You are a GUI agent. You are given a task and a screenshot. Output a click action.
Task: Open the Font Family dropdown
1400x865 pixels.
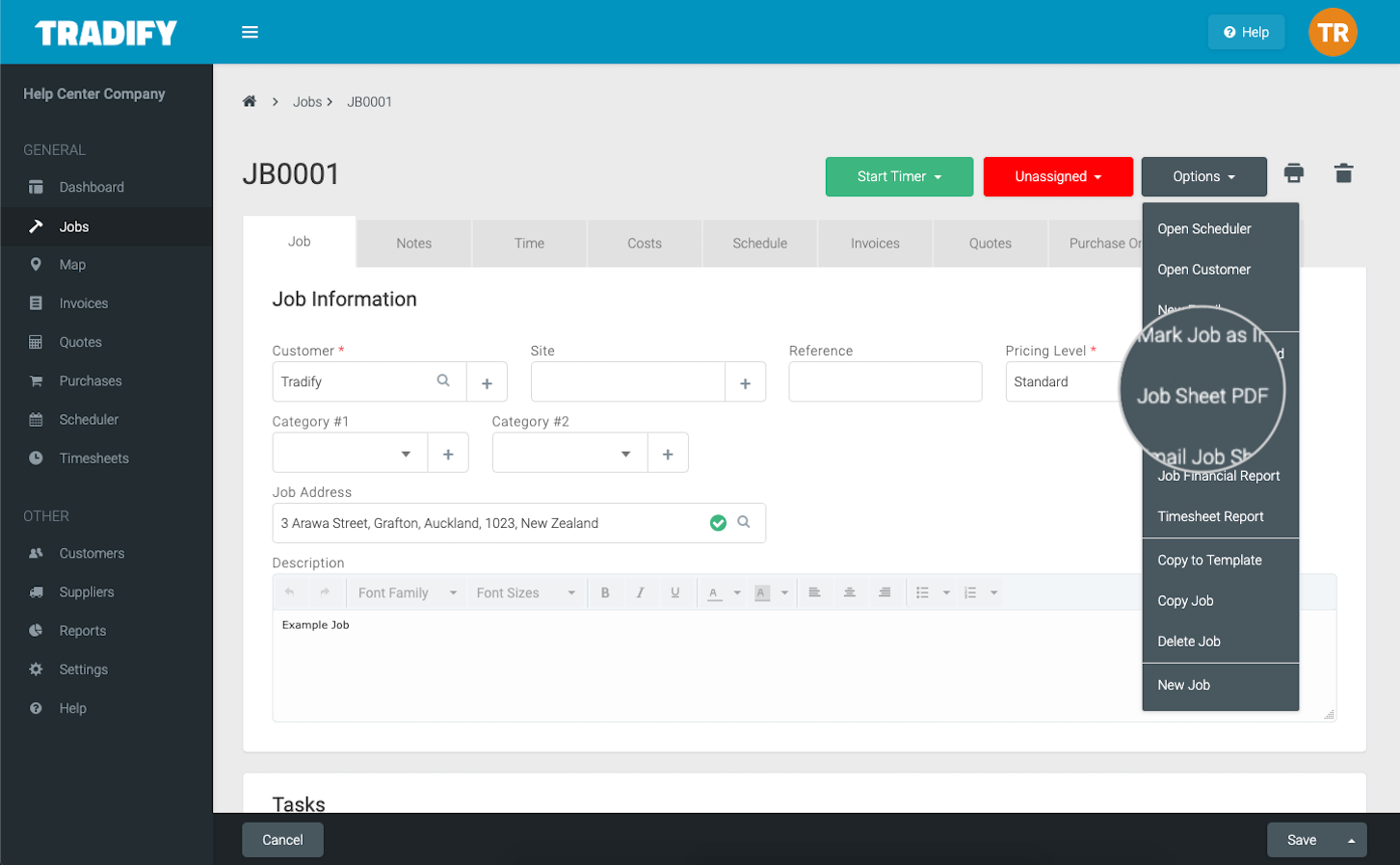click(407, 592)
